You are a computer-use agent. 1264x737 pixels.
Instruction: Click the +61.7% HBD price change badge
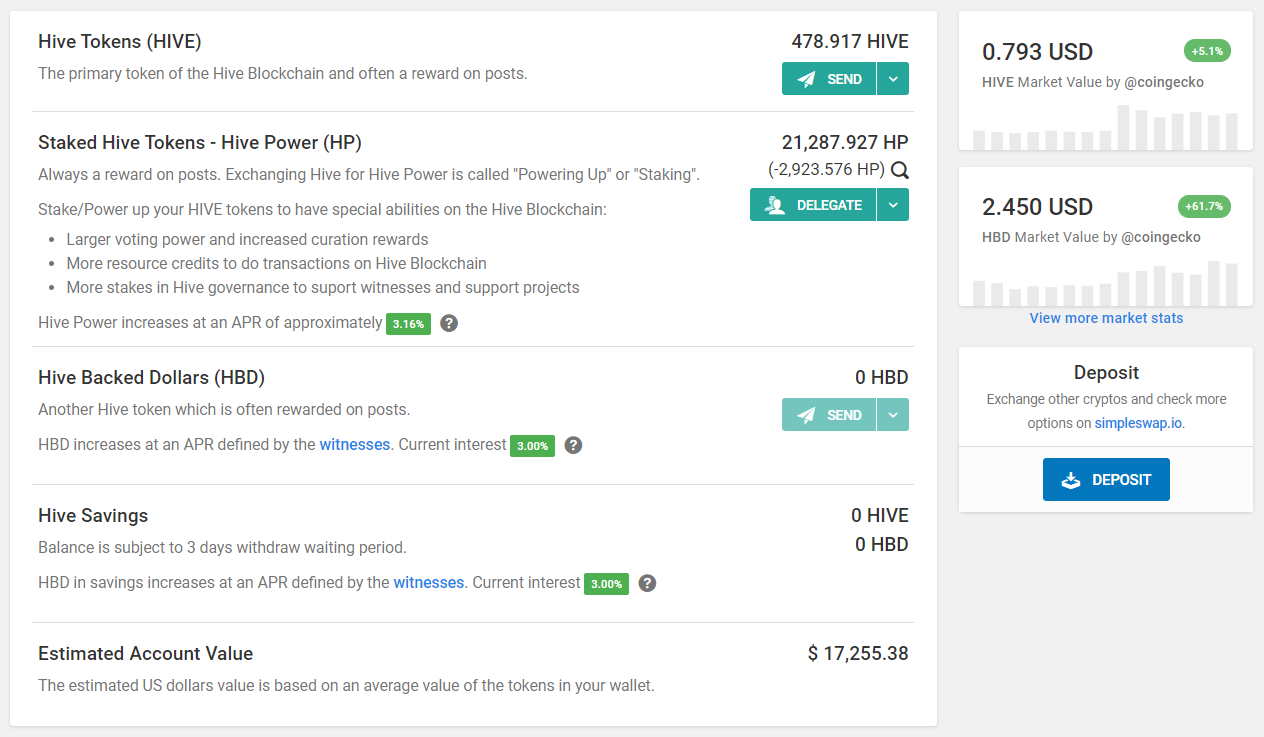[1204, 206]
